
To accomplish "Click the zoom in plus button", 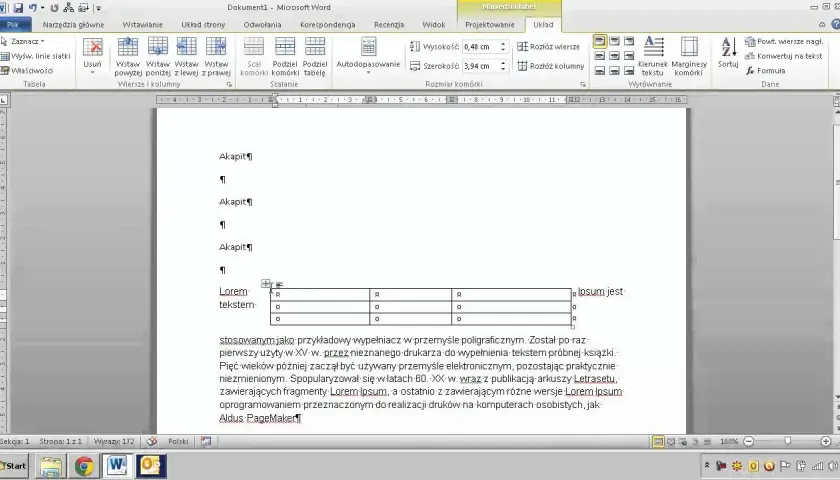I will (826, 441).
